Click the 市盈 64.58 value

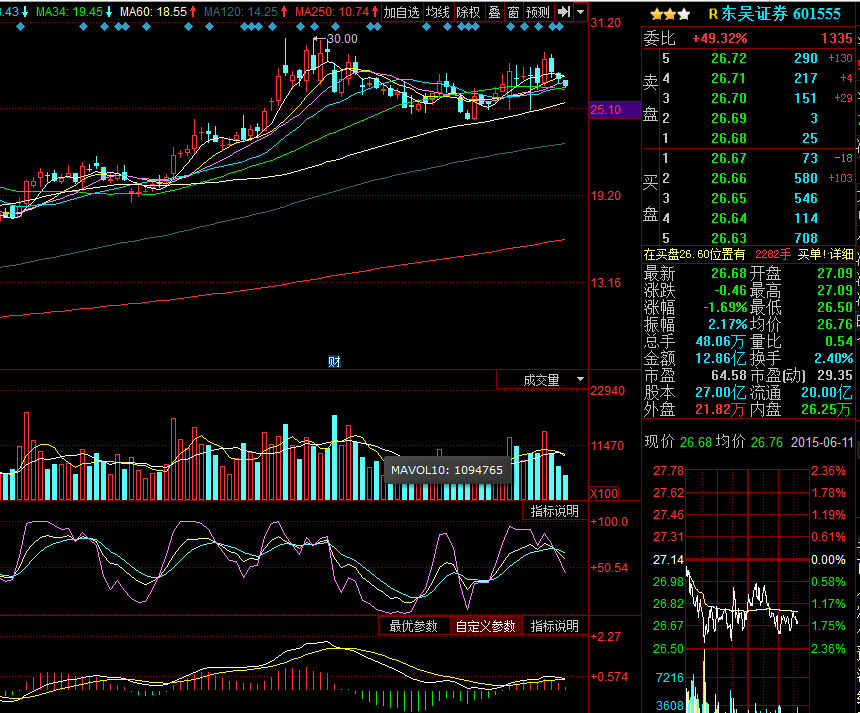click(728, 375)
